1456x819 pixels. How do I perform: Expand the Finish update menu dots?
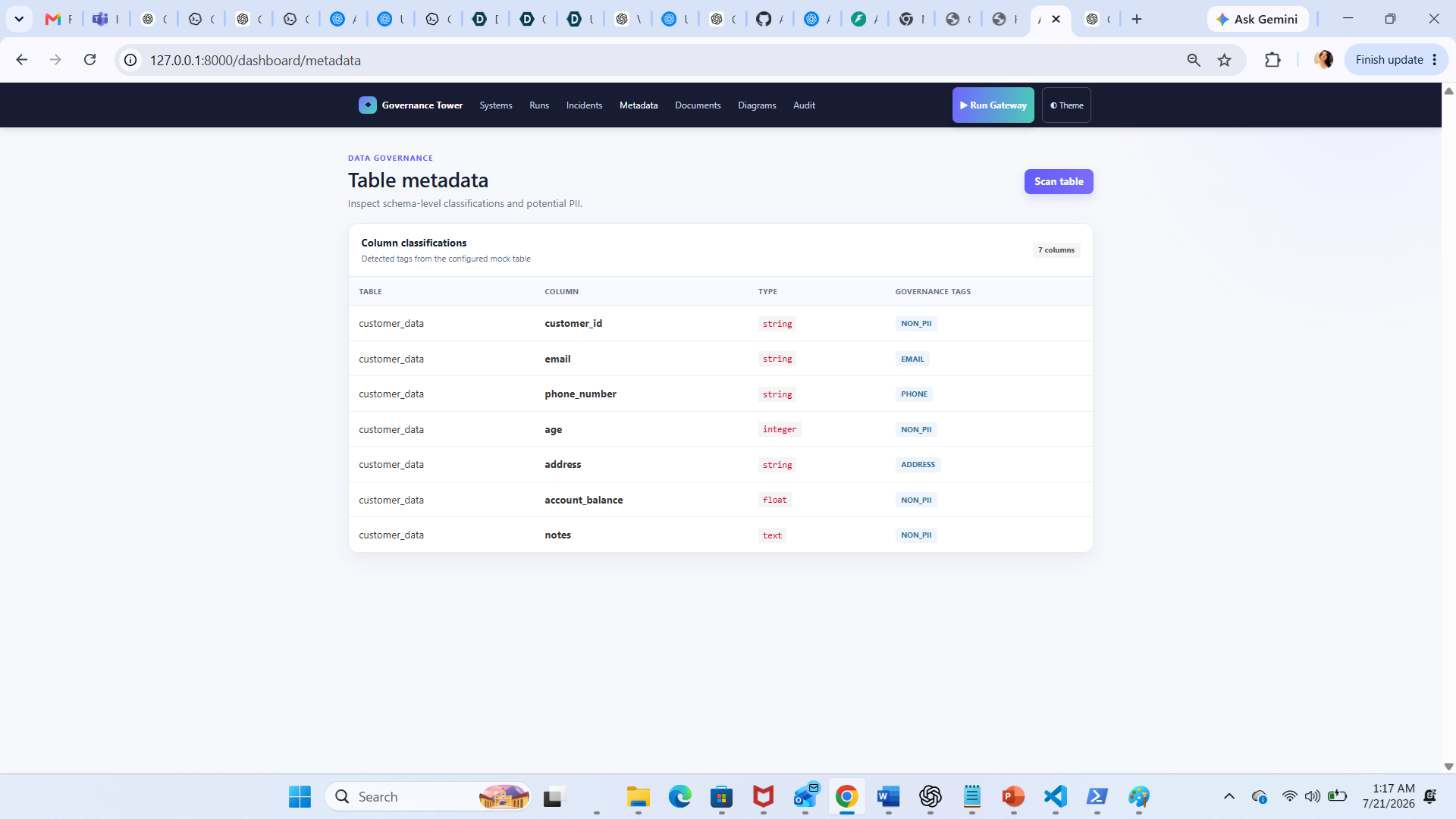point(1435,60)
